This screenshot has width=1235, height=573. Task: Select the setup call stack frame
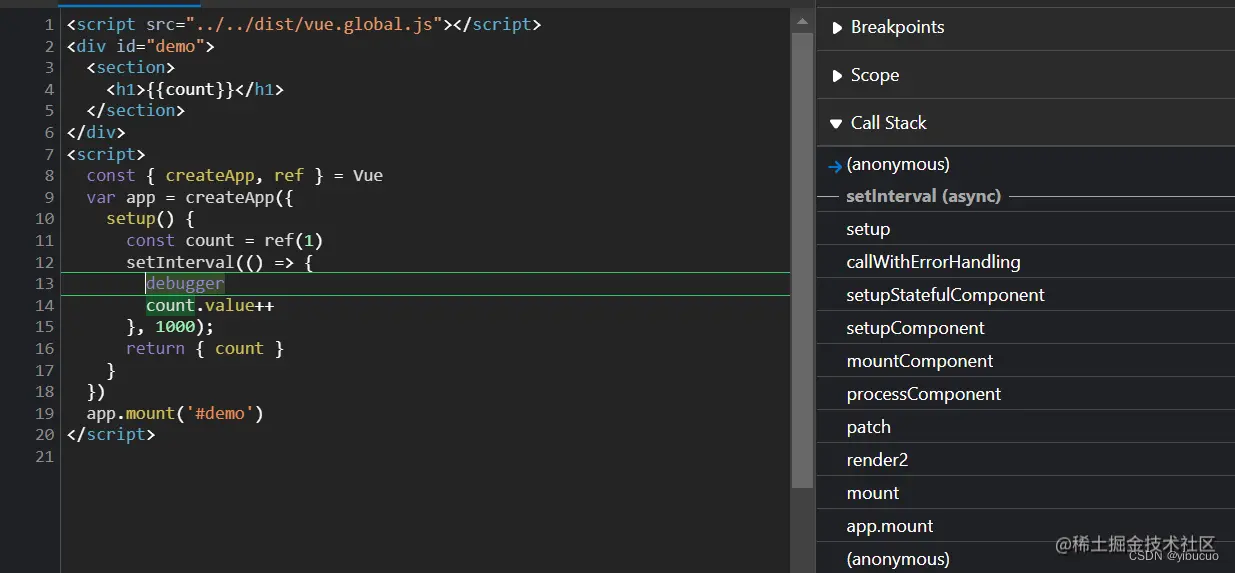tap(1025, 229)
